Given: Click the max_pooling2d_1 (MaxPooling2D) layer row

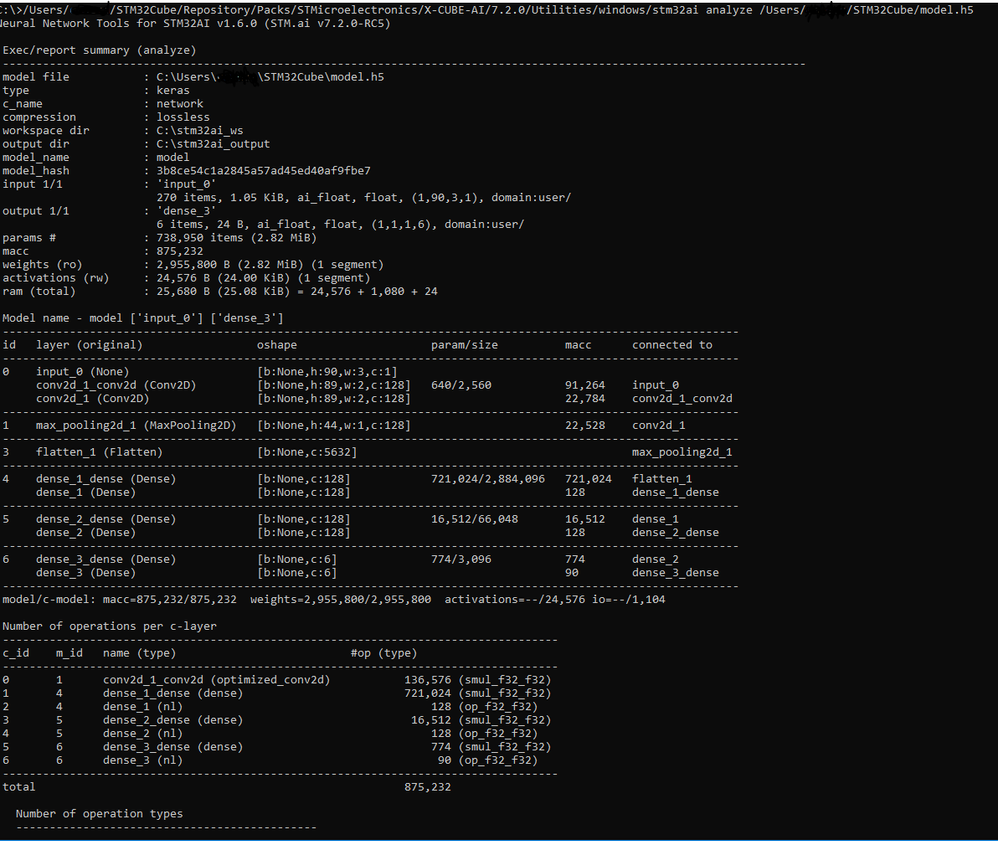Looking at the screenshot, I should point(136,425).
